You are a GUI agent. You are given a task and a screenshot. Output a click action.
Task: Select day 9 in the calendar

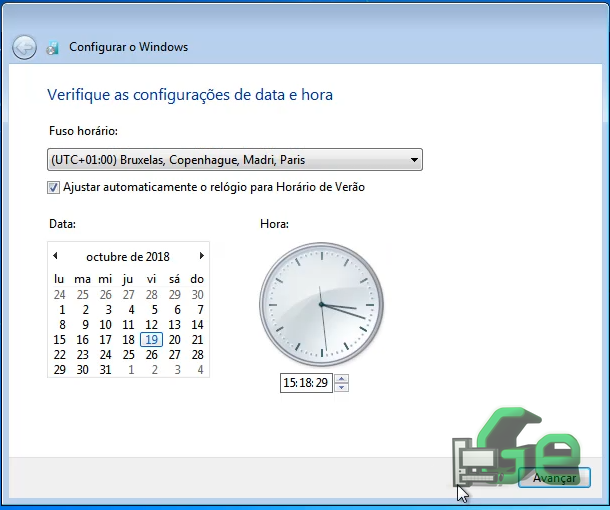tap(85, 325)
